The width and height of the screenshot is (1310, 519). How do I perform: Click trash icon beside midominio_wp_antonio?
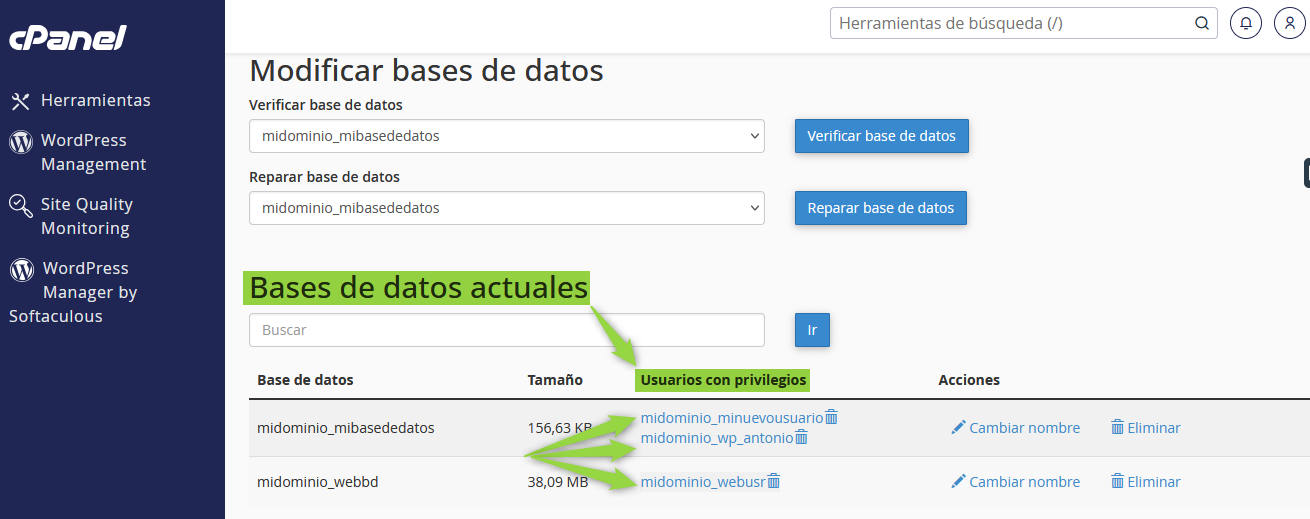point(801,438)
